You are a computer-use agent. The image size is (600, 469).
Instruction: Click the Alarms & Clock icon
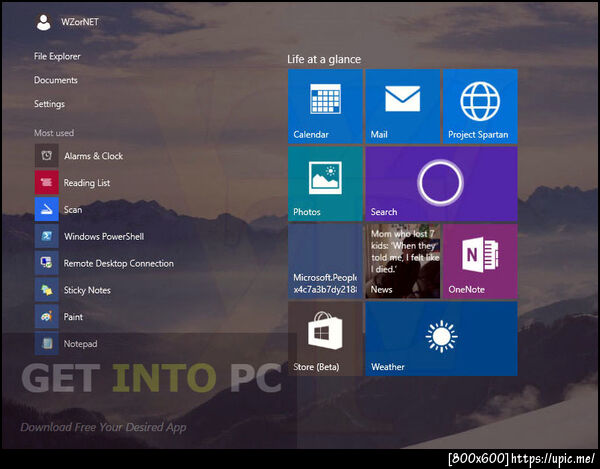click(47, 156)
